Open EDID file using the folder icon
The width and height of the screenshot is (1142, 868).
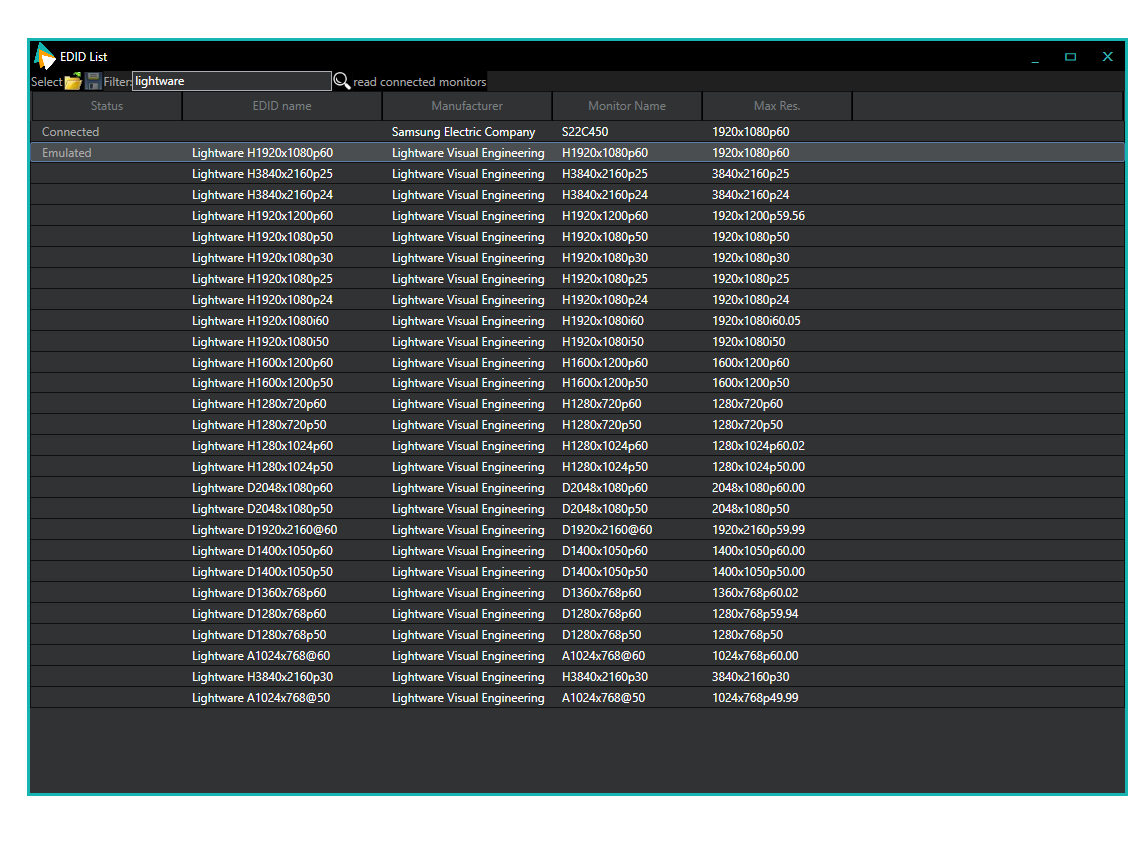point(73,82)
